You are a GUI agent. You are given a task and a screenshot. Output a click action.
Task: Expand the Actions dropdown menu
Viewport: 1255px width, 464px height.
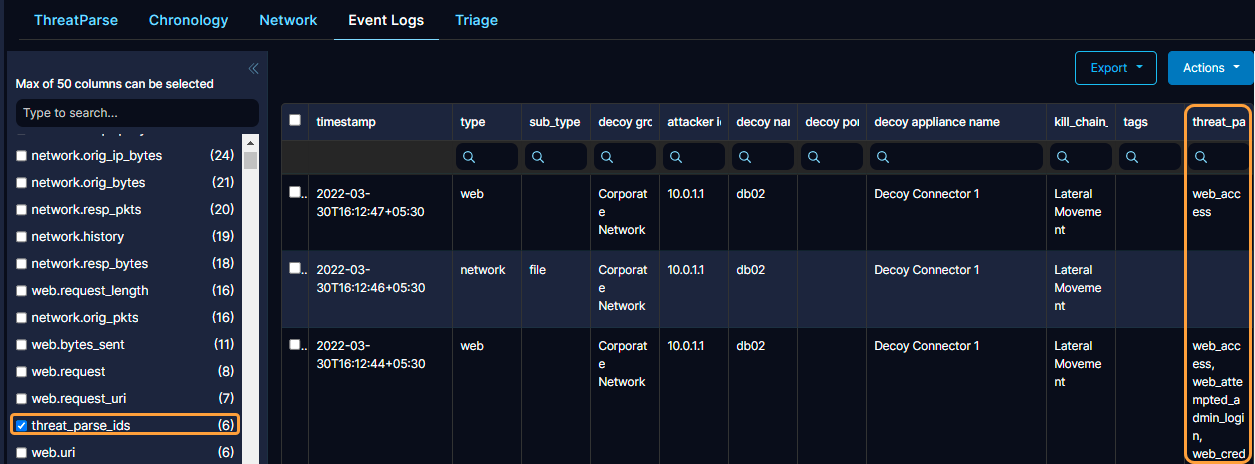[x=1210, y=68]
